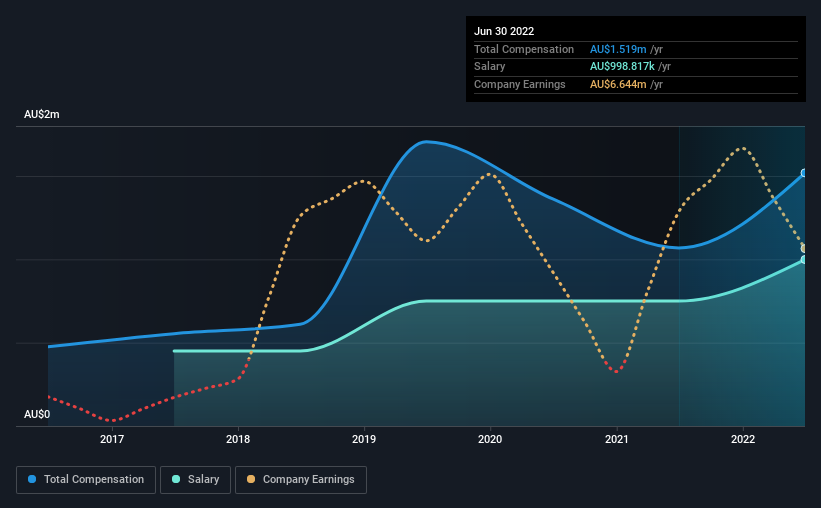
Task: Click the AU$2m y-axis label
Action: click(42, 114)
